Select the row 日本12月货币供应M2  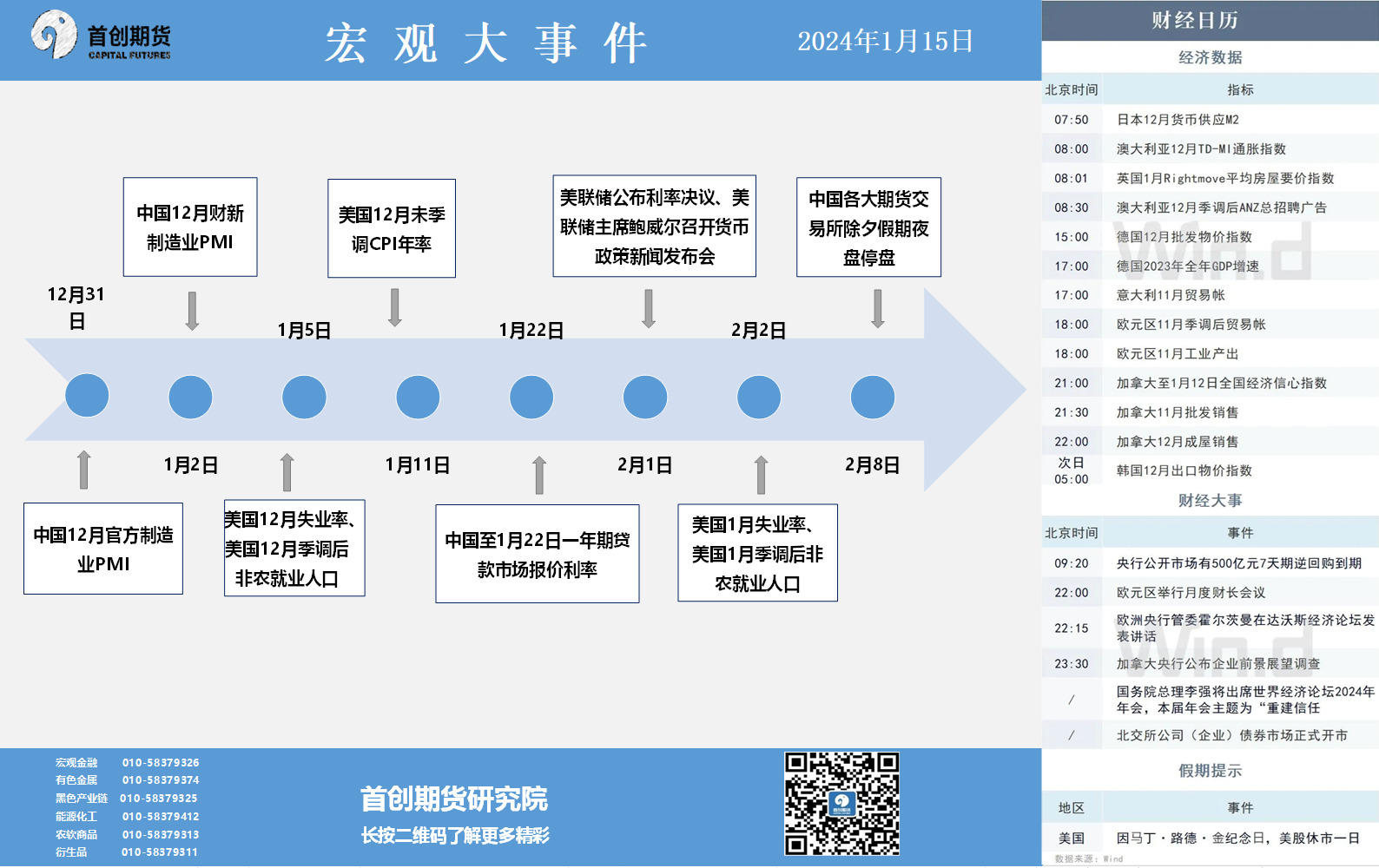tap(1211, 120)
